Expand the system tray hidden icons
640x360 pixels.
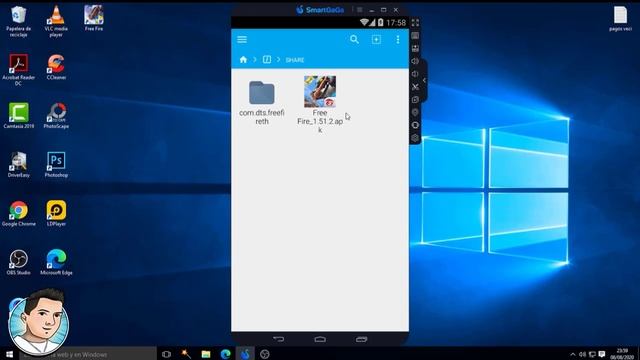573,354
